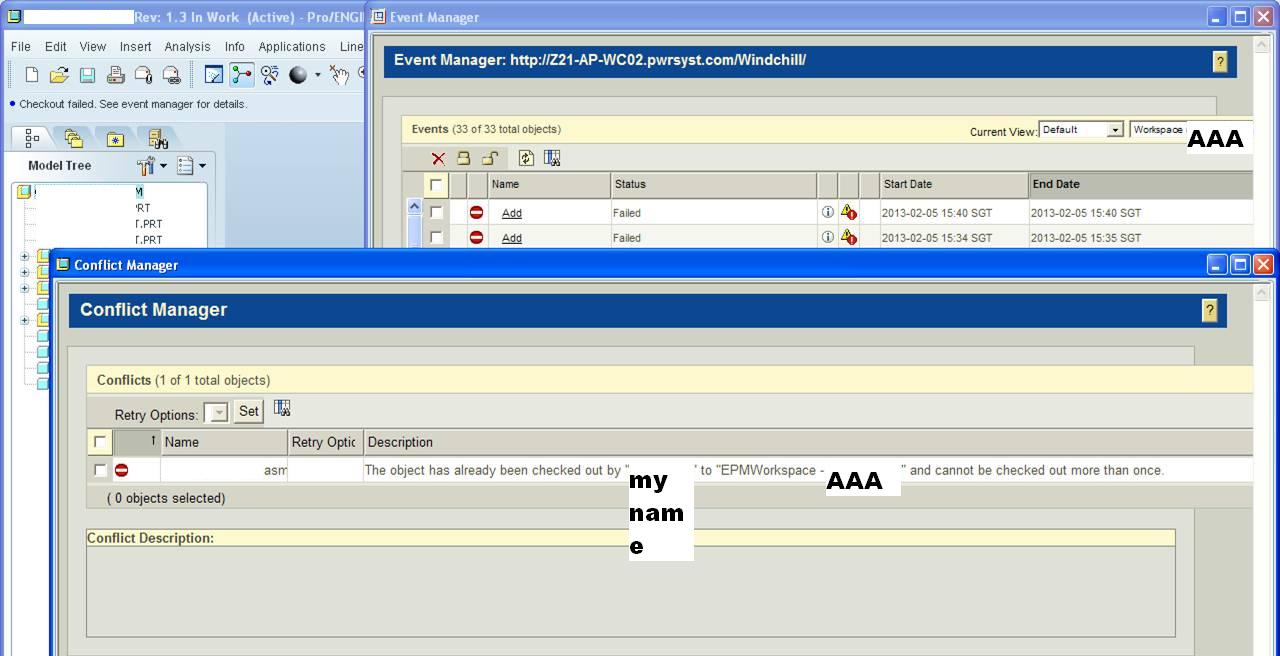The width and height of the screenshot is (1280, 656).
Task: Open the Info menu
Action: click(x=235, y=46)
